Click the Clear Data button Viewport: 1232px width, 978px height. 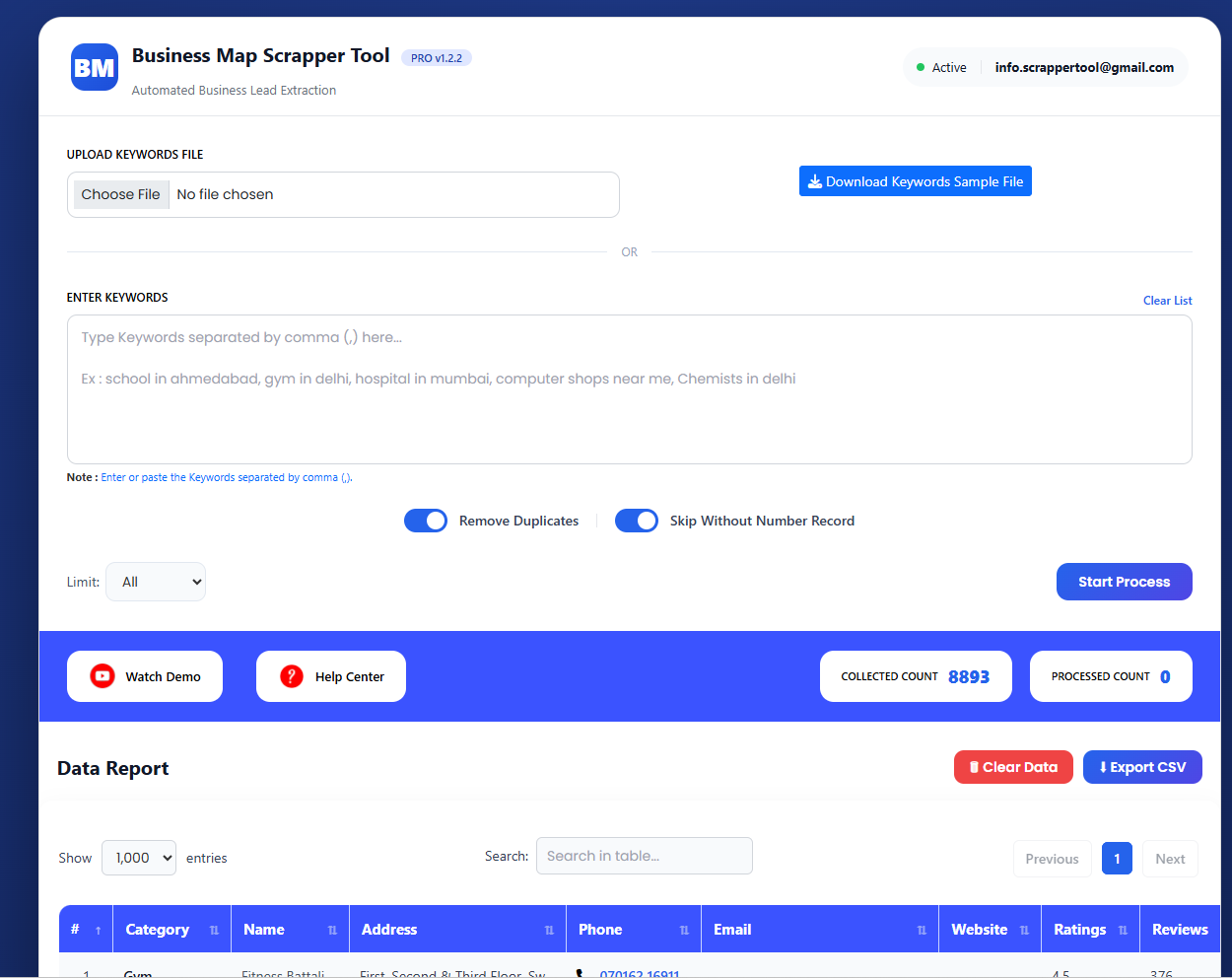click(x=1013, y=767)
